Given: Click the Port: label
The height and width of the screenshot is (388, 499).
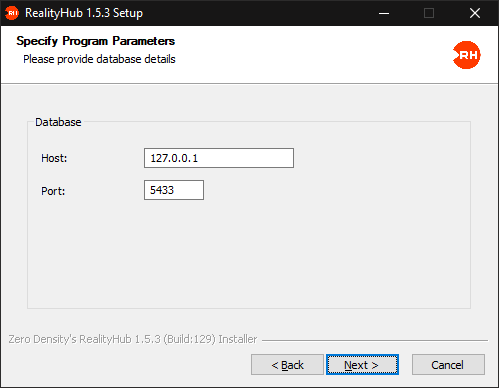Looking at the screenshot, I should [53, 191].
